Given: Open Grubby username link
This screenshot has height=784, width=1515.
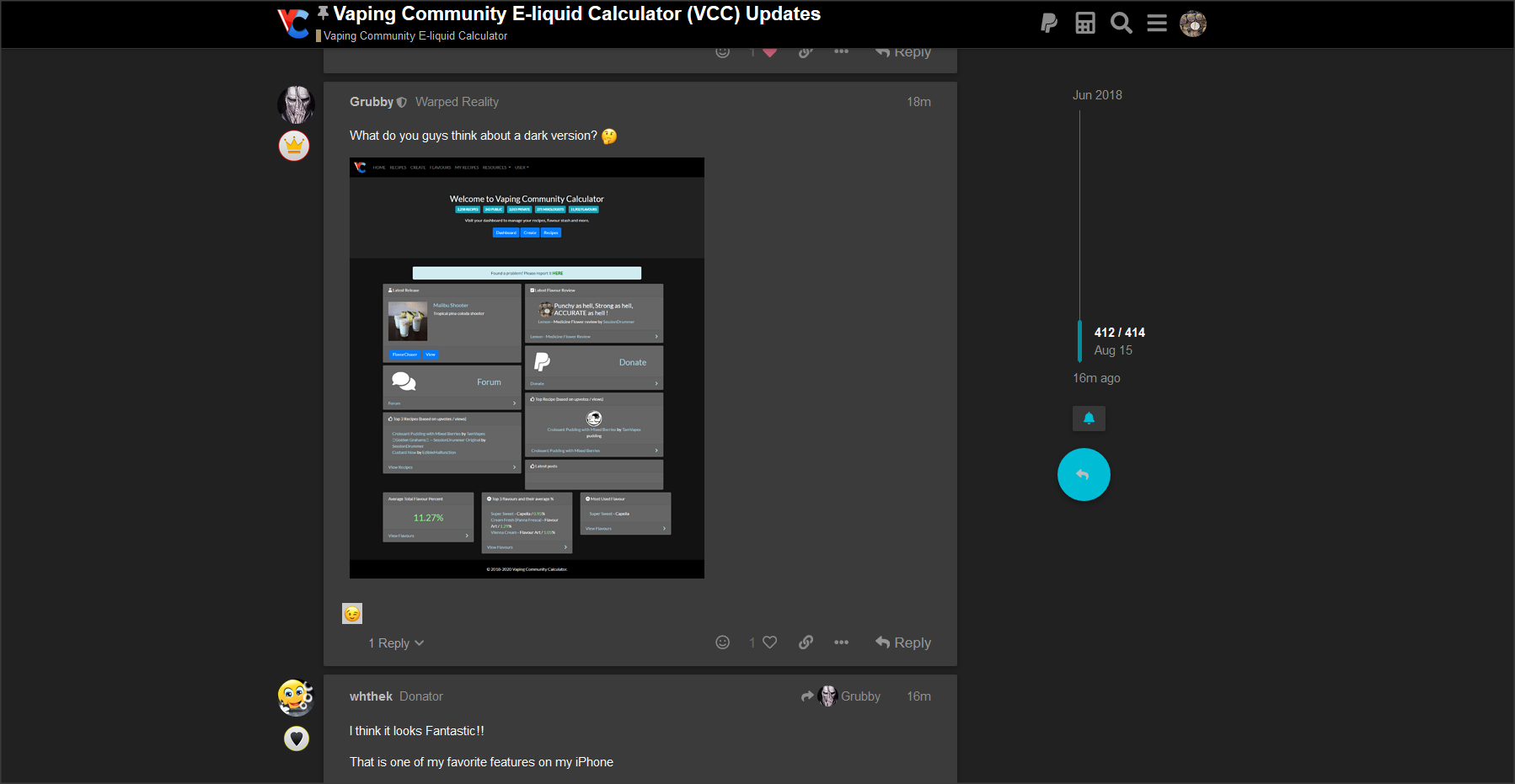Looking at the screenshot, I should coord(372,102).
